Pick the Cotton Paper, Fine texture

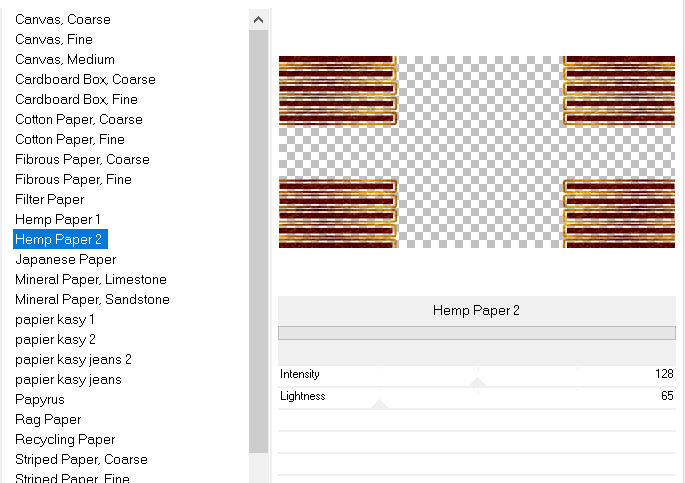coord(69,139)
